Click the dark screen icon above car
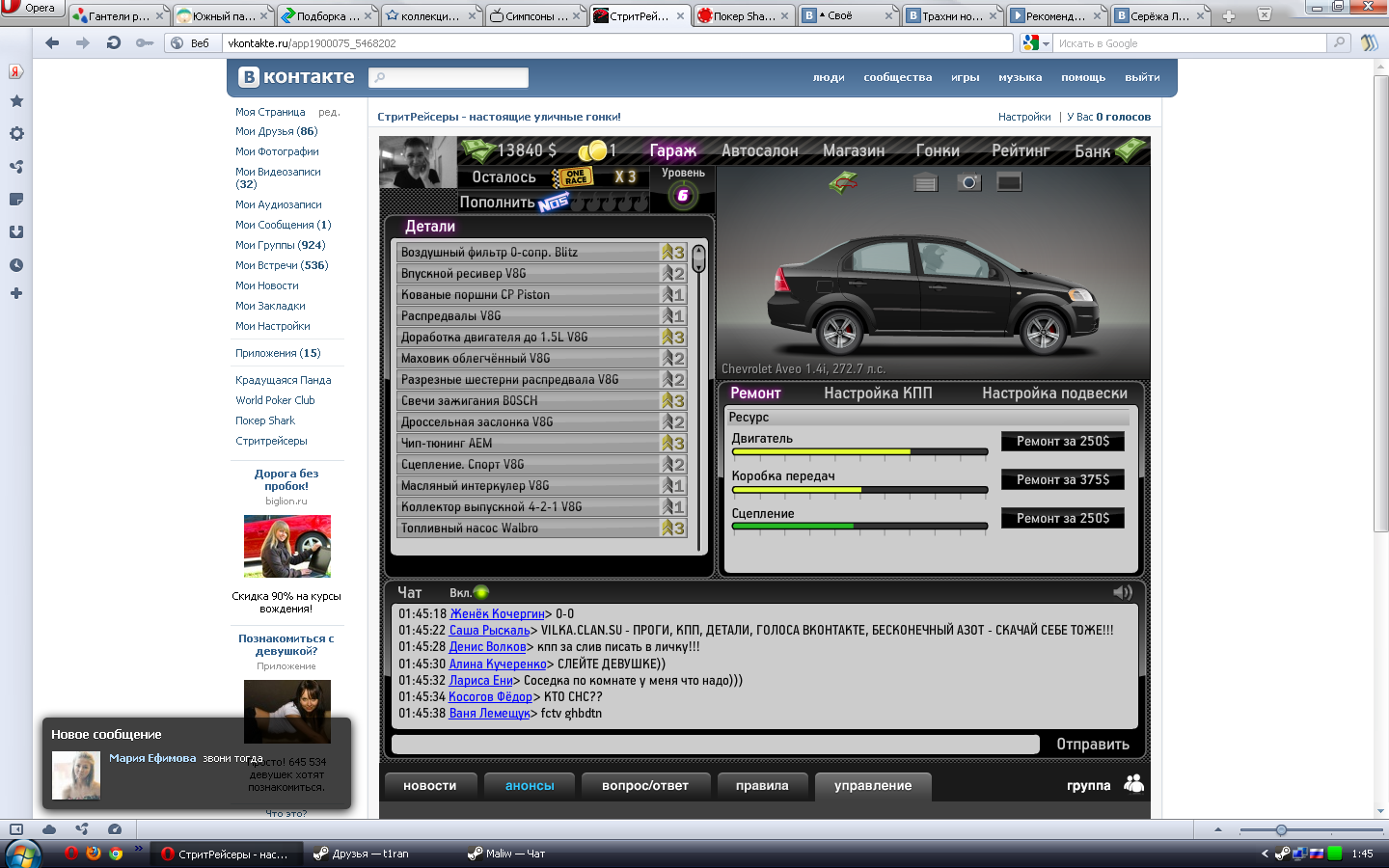Viewport: 1389px width, 868px height. [1009, 182]
